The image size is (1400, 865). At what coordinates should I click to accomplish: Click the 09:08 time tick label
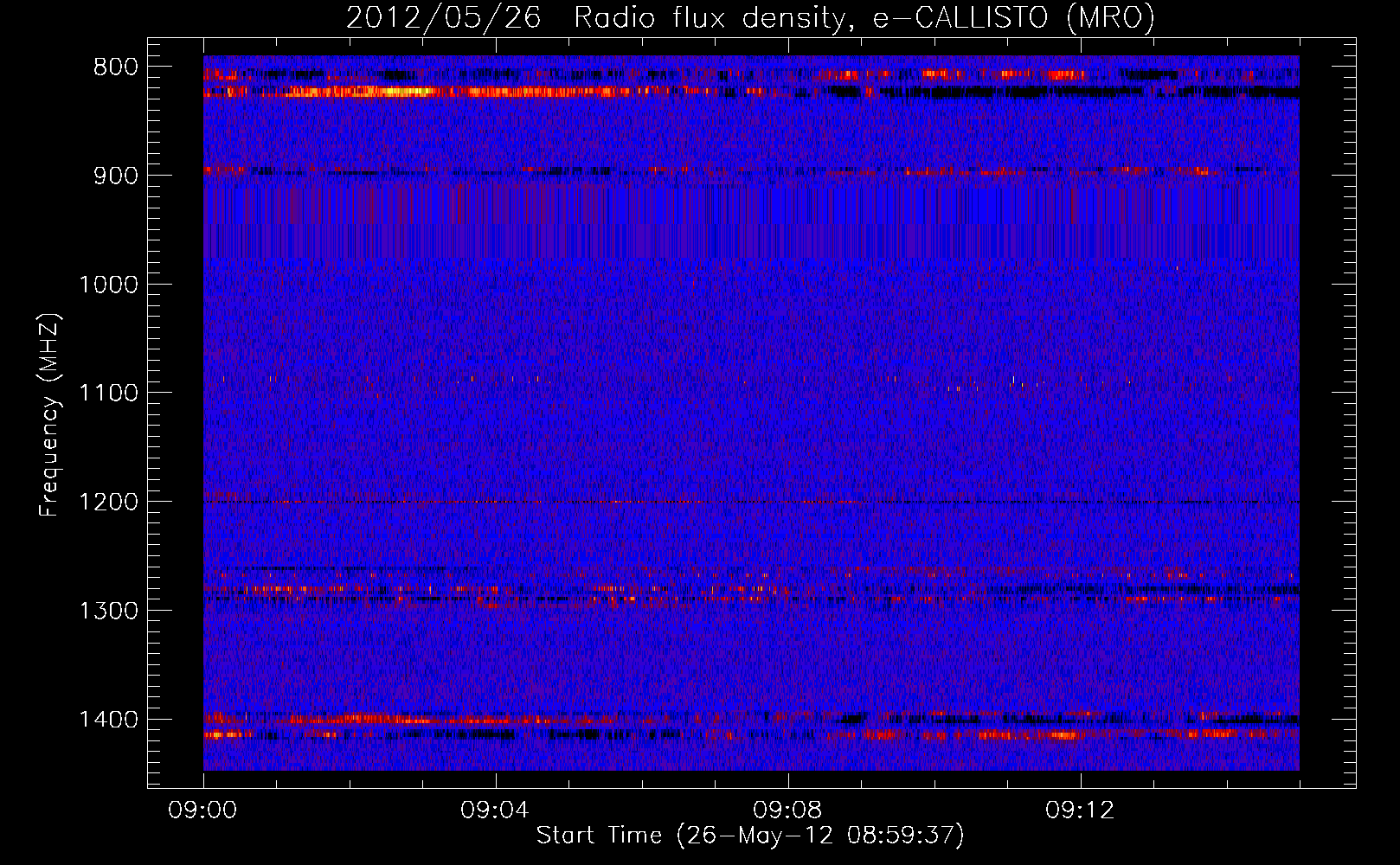pos(788,811)
